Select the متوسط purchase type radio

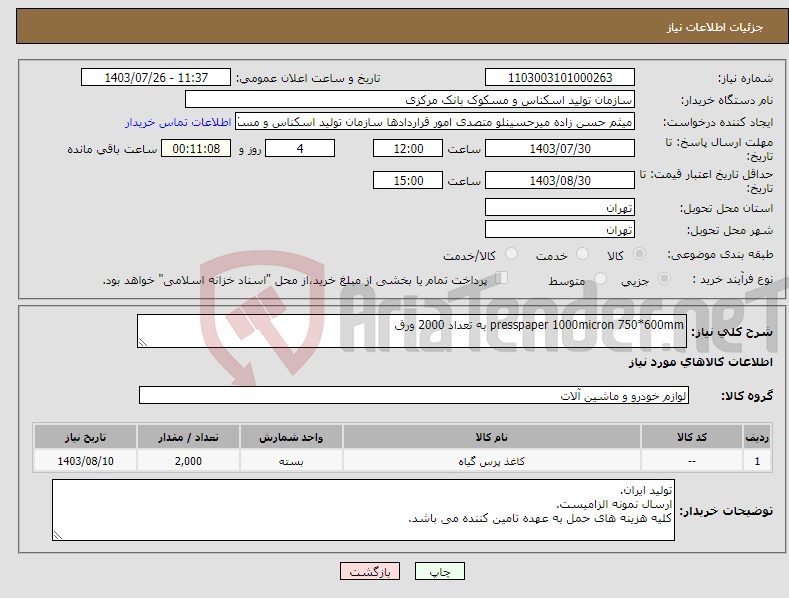click(x=600, y=278)
